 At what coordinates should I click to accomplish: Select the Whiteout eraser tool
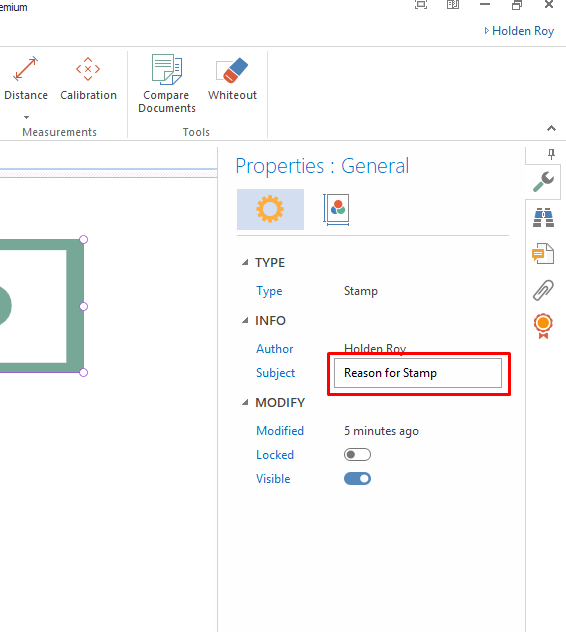click(x=232, y=78)
